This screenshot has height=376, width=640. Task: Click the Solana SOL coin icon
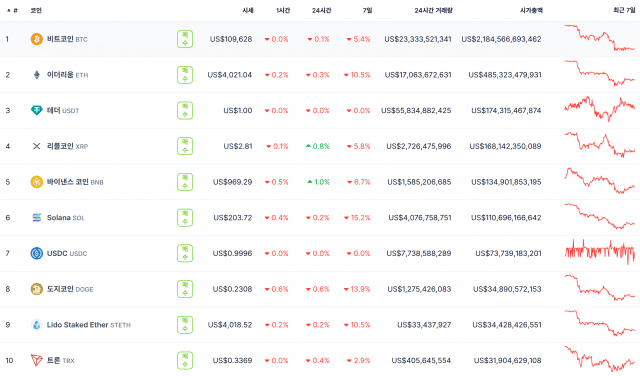click(x=36, y=218)
